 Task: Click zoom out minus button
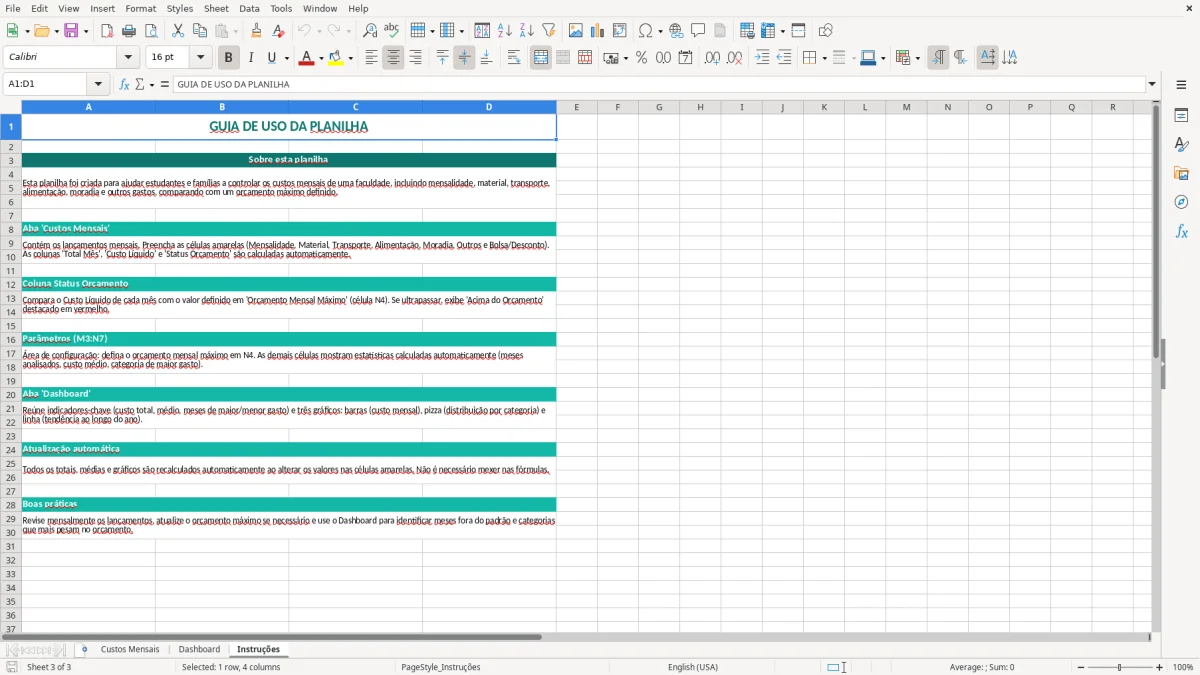pos(1079,667)
